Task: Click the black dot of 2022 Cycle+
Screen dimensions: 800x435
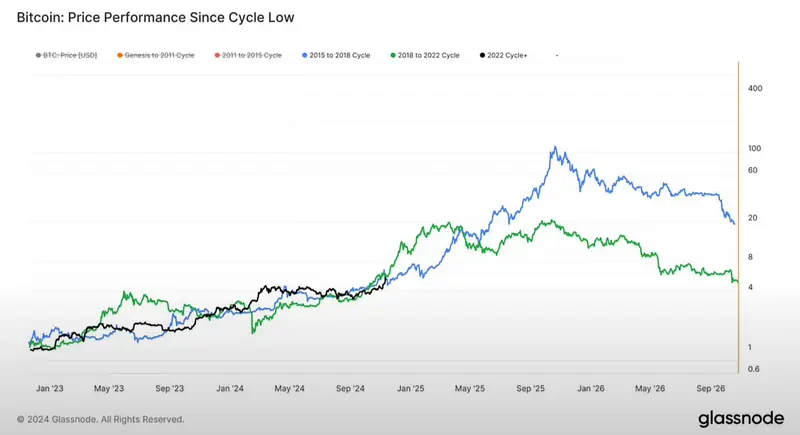Action: coord(482,55)
